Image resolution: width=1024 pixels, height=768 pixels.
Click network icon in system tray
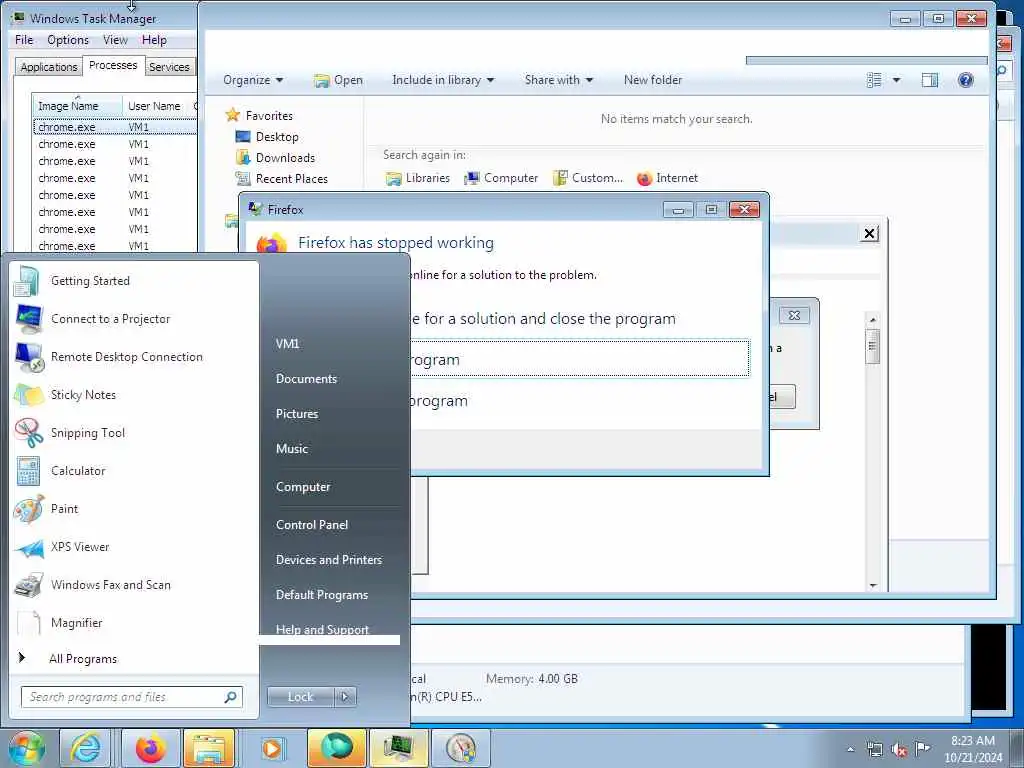coord(874,749)
